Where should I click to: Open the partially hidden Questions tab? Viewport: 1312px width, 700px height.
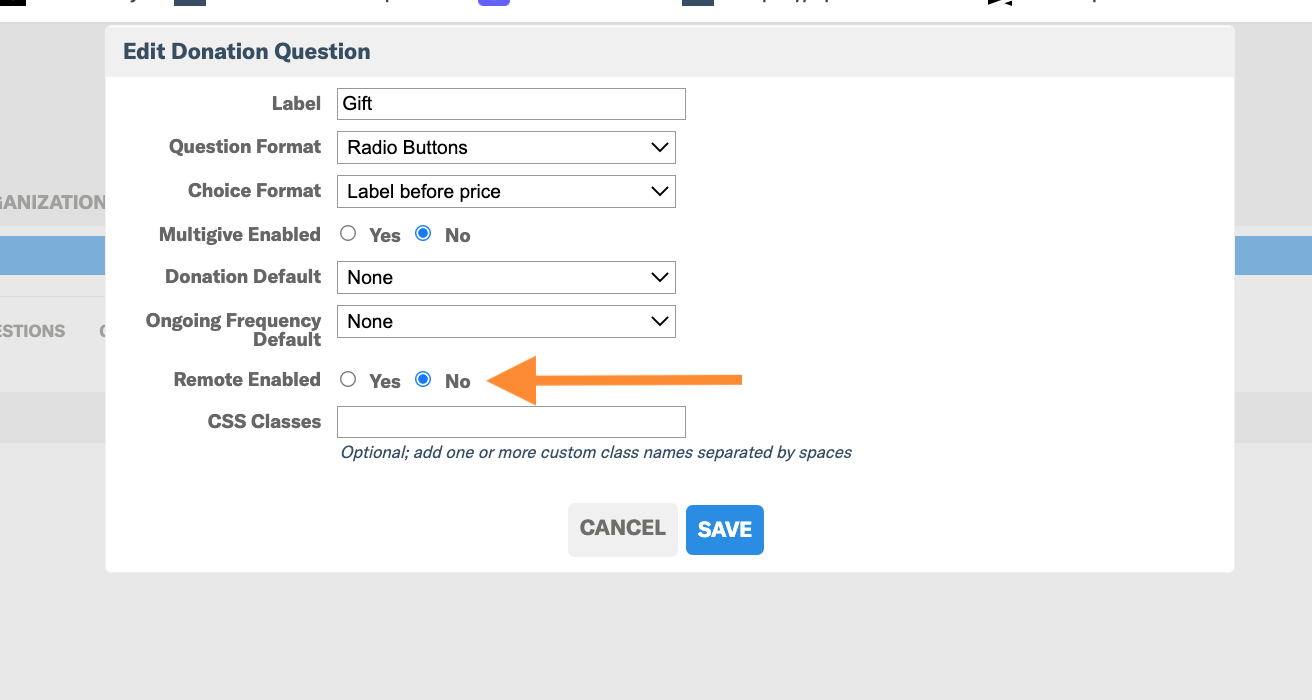(x=33, y=331)
